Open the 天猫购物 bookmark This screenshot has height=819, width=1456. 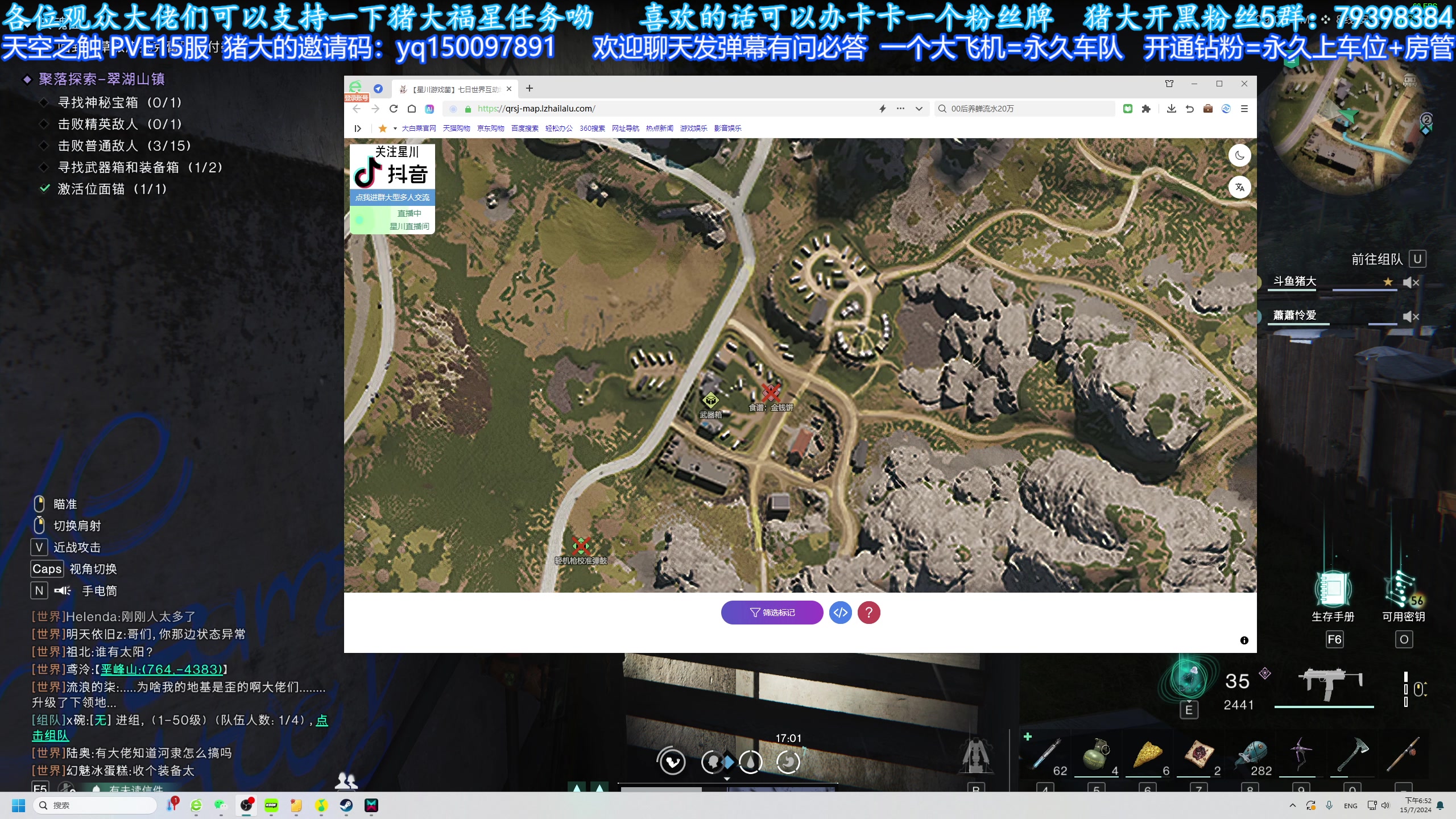click(456, 129)
